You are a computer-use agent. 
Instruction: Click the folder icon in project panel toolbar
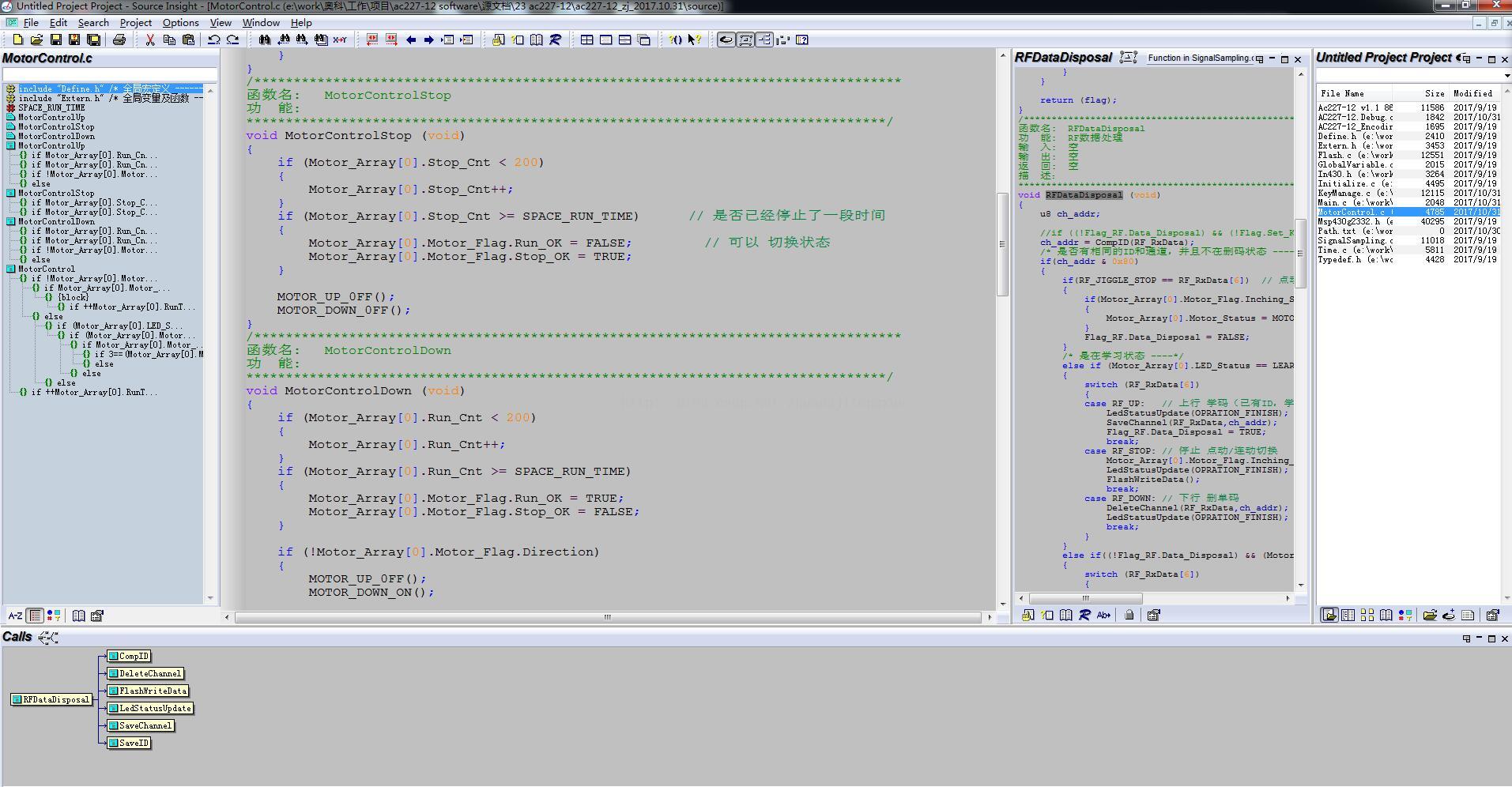tap(1430, 615)
